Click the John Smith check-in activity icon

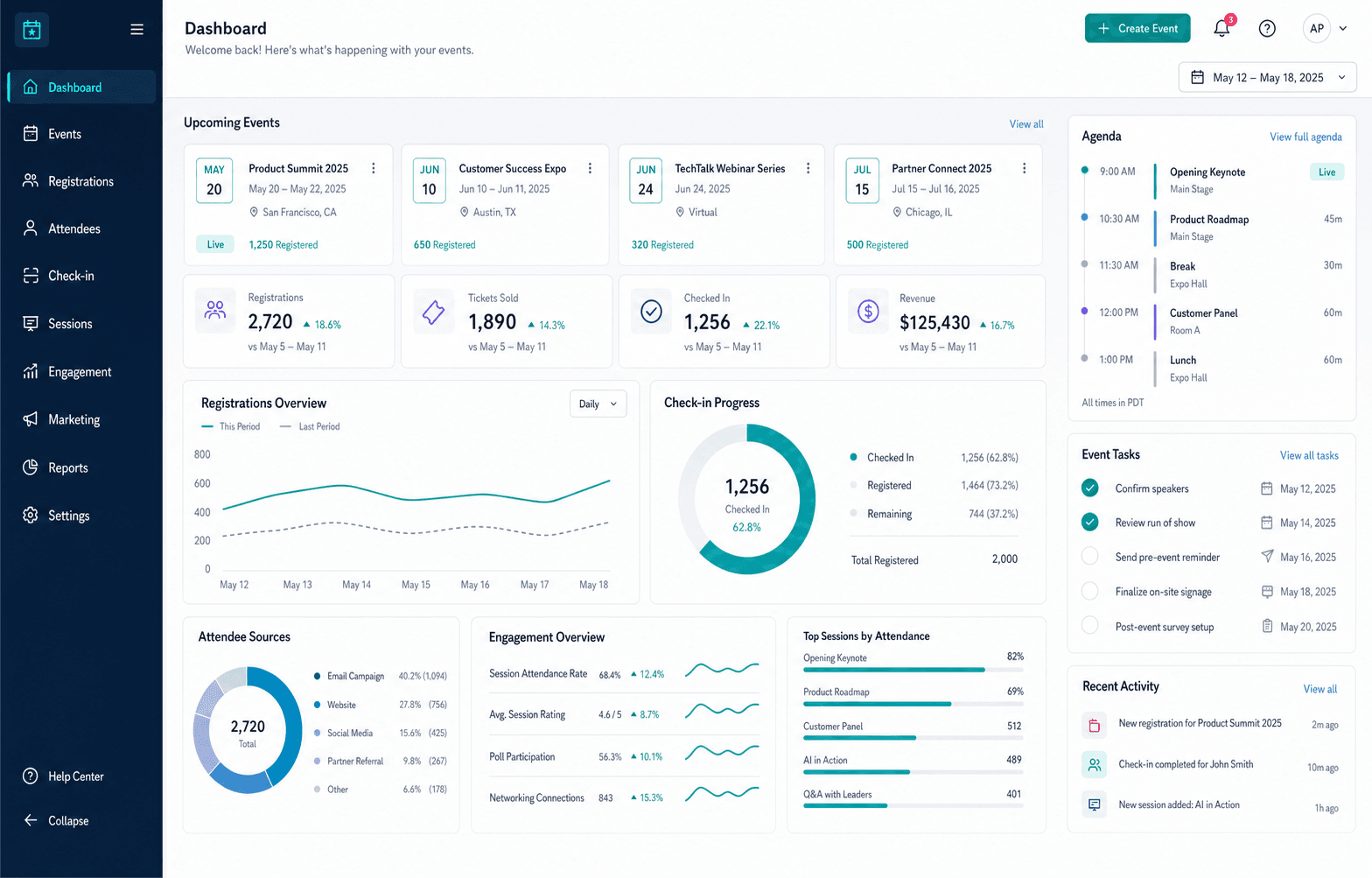[1094, 764]
